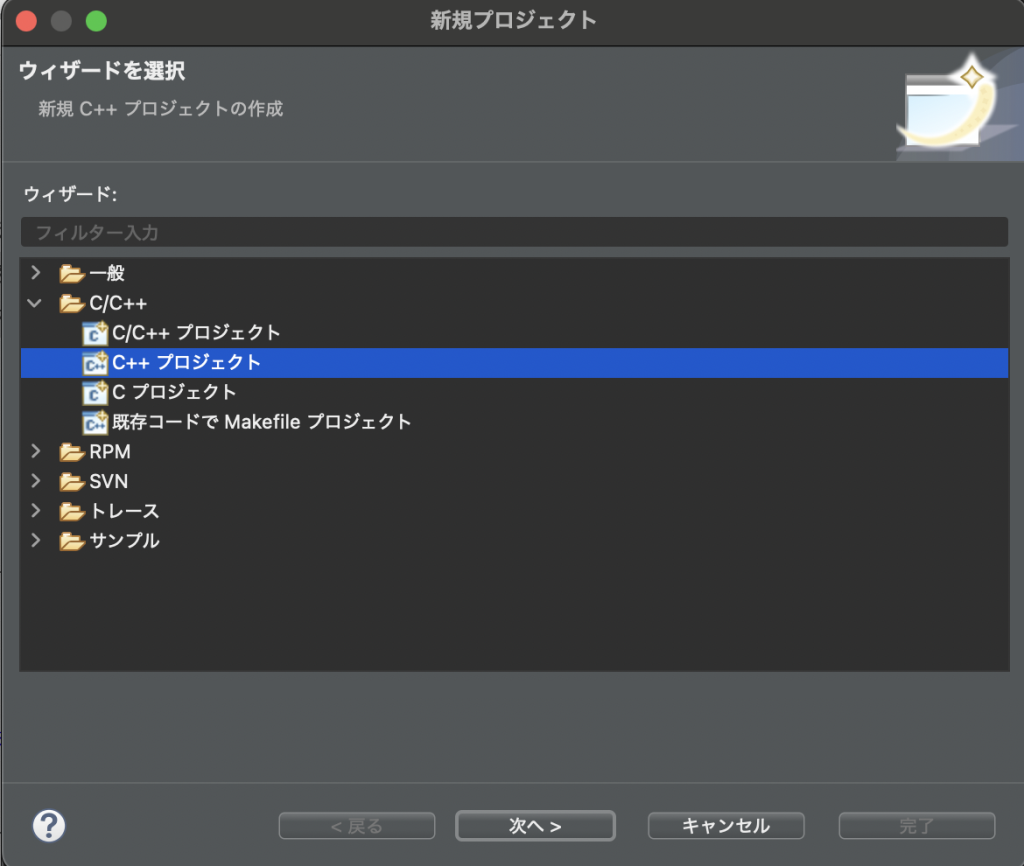Viewport: 1024px width, 866px height.
Task: Click the キャンセル button
Action: coord(726,826)
